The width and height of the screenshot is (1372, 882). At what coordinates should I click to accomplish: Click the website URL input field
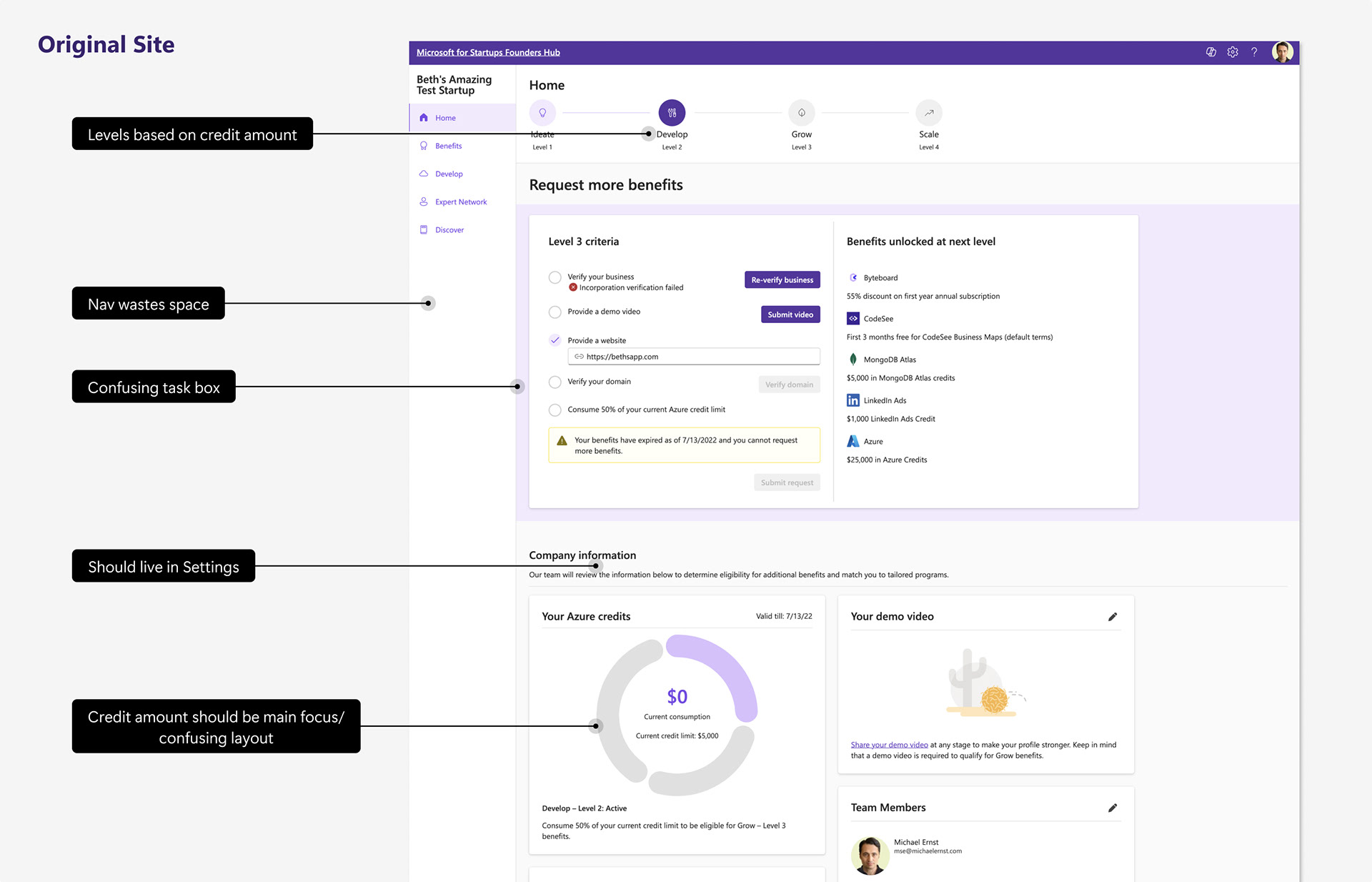(694, 357)
